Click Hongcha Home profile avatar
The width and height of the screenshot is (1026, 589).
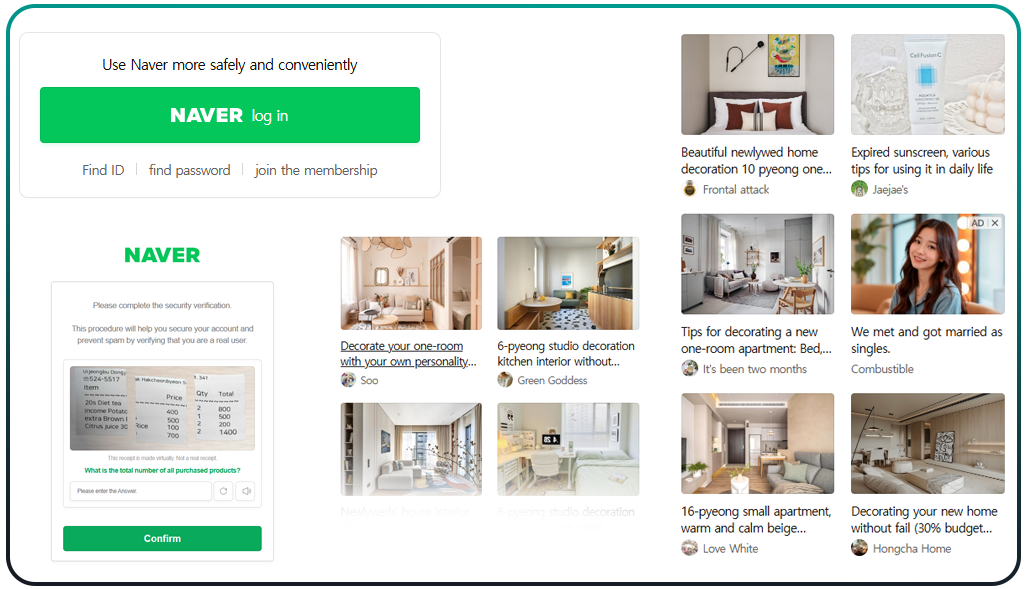pos(859,548)
